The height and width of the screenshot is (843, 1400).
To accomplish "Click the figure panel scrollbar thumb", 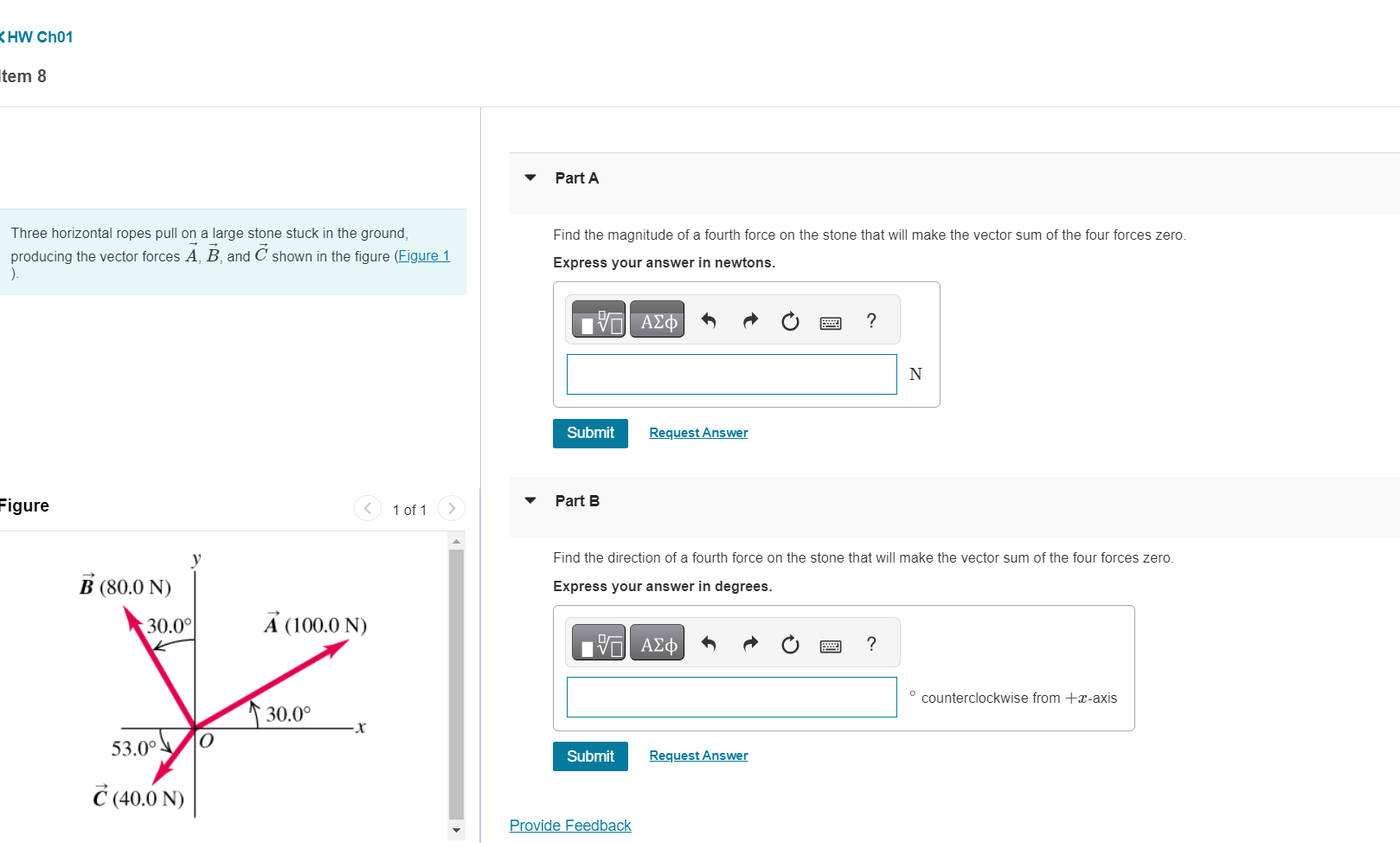I will click(457, 684).
